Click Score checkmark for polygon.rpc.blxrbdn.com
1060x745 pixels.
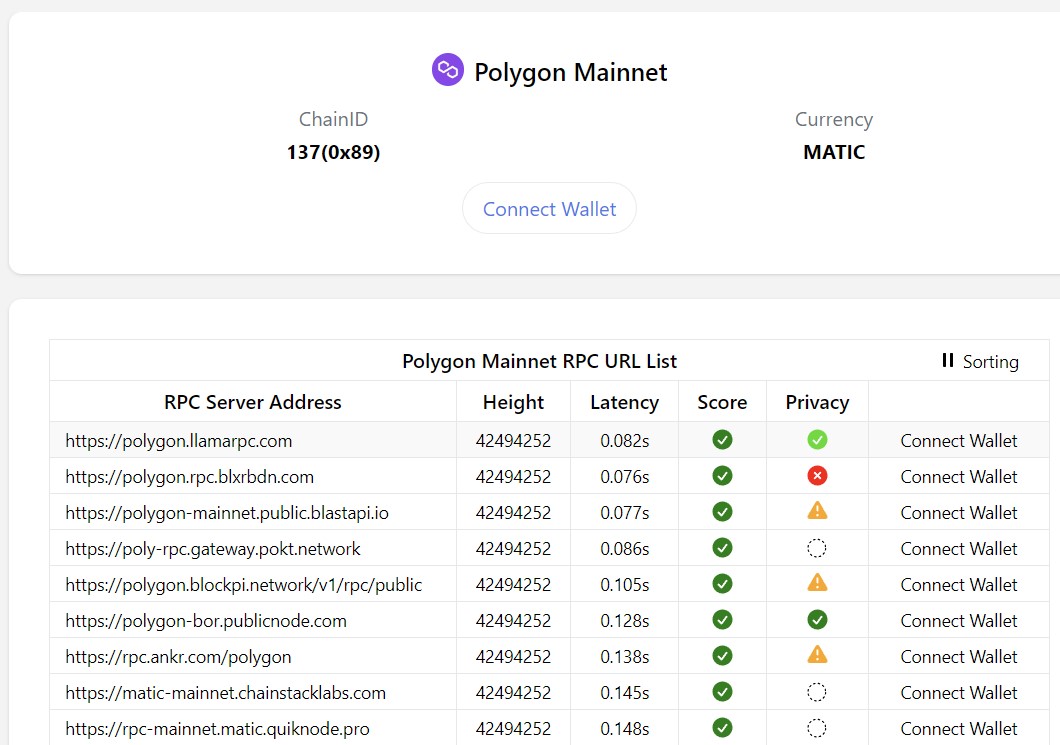tap(722, 476)
